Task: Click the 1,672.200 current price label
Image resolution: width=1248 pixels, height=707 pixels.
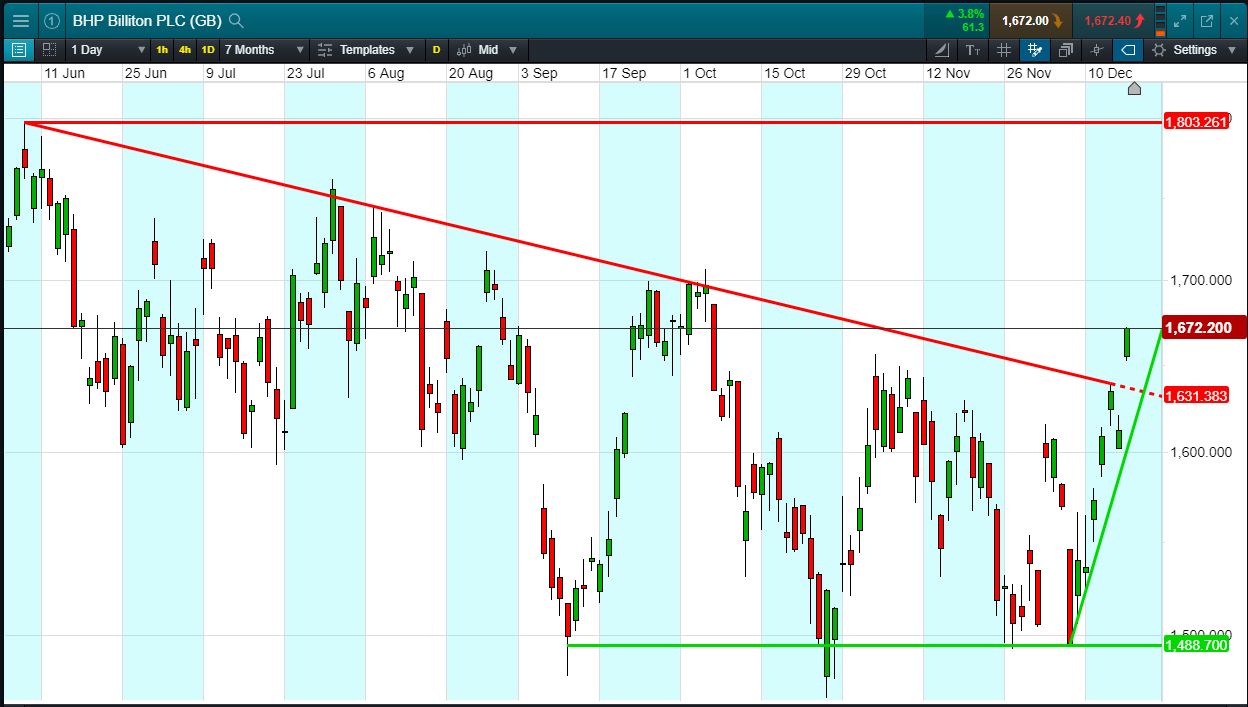Action: coord(1204,328)
